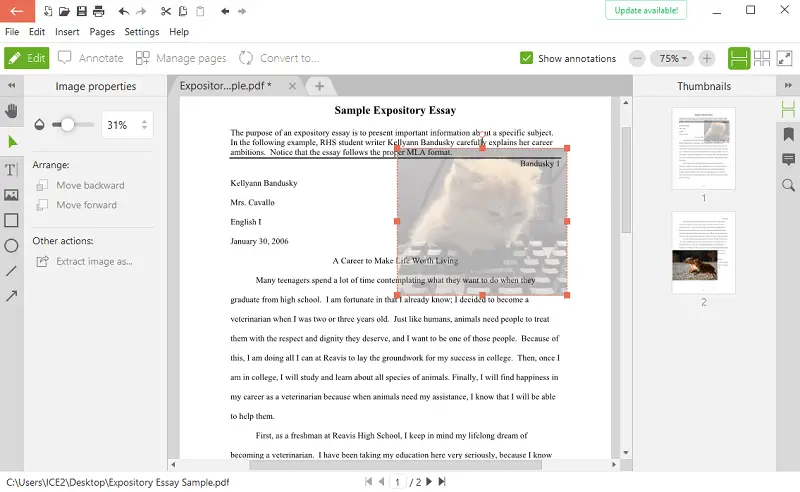Image resolution: width=800 pixels, height=492 pixels.
Task: Open Manage pages mode
Action: coord(181,58)
